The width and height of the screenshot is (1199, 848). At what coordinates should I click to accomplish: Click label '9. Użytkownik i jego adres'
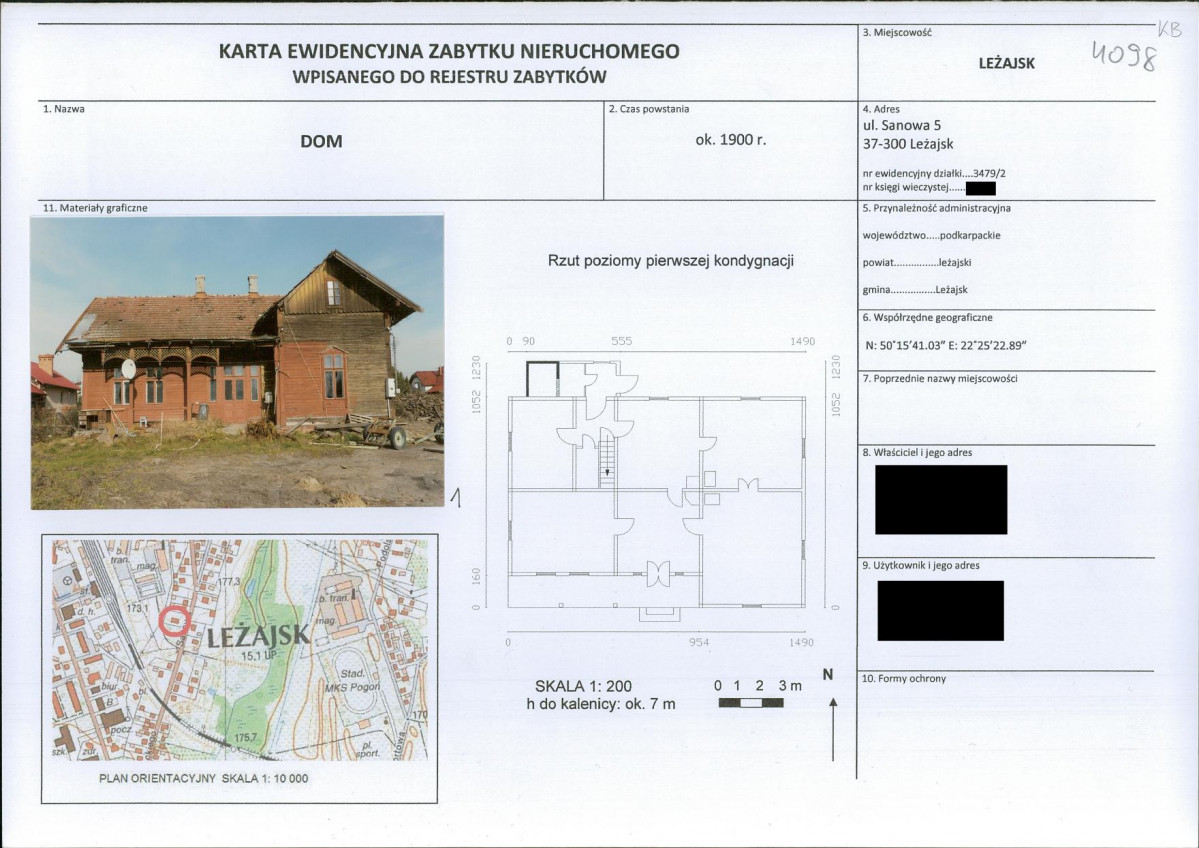(x=921, y=566)
